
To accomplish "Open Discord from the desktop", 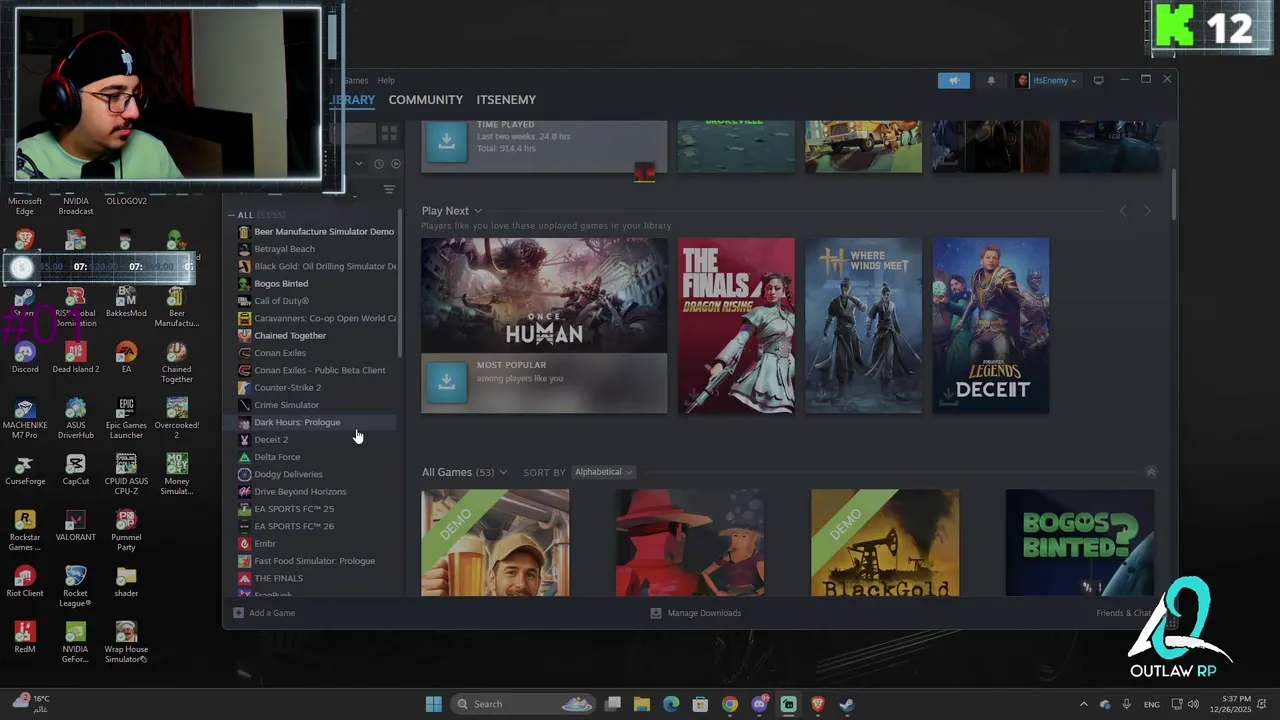I will pos(25,357).
